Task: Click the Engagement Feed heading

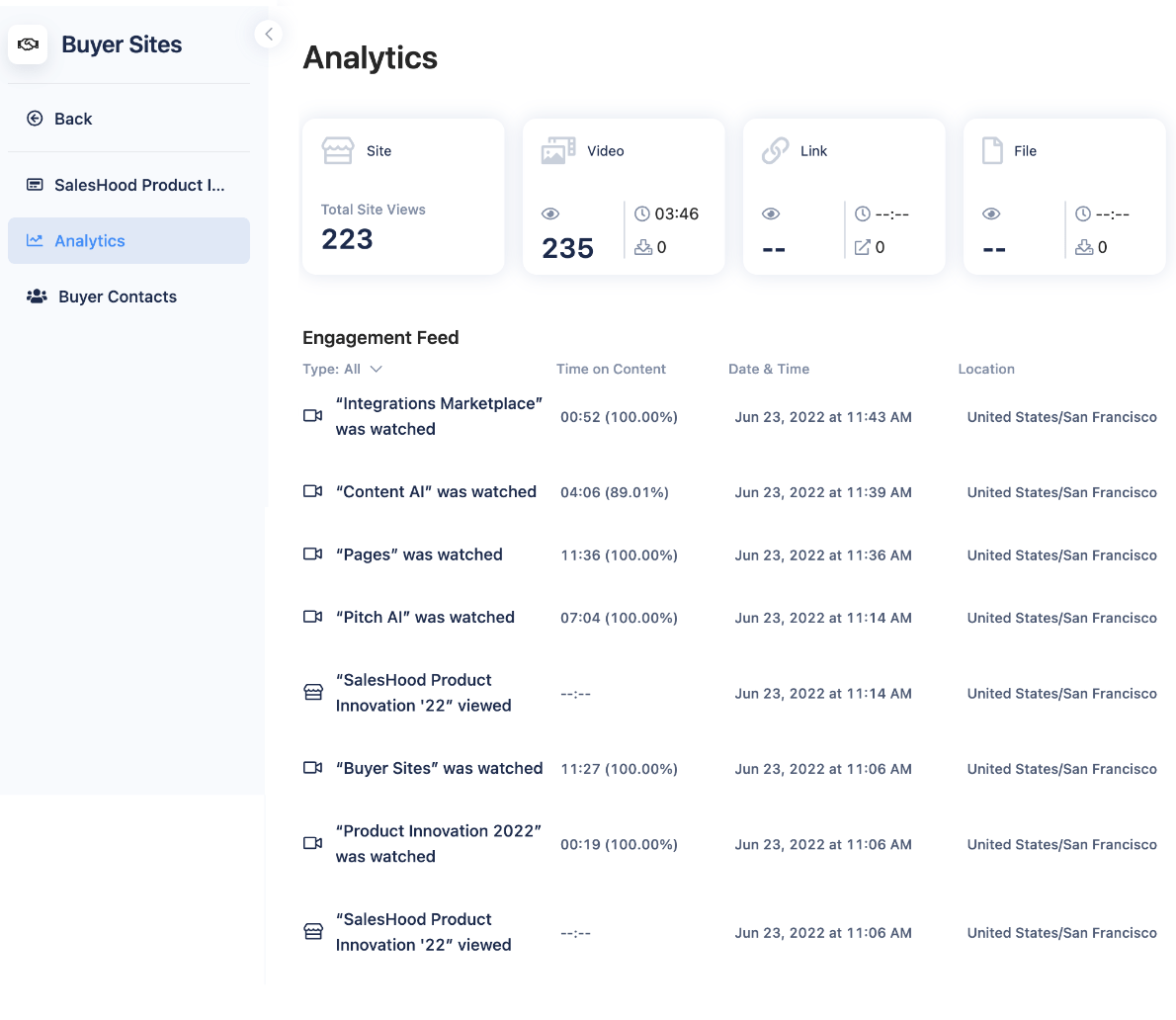Action: pos(380,337)
